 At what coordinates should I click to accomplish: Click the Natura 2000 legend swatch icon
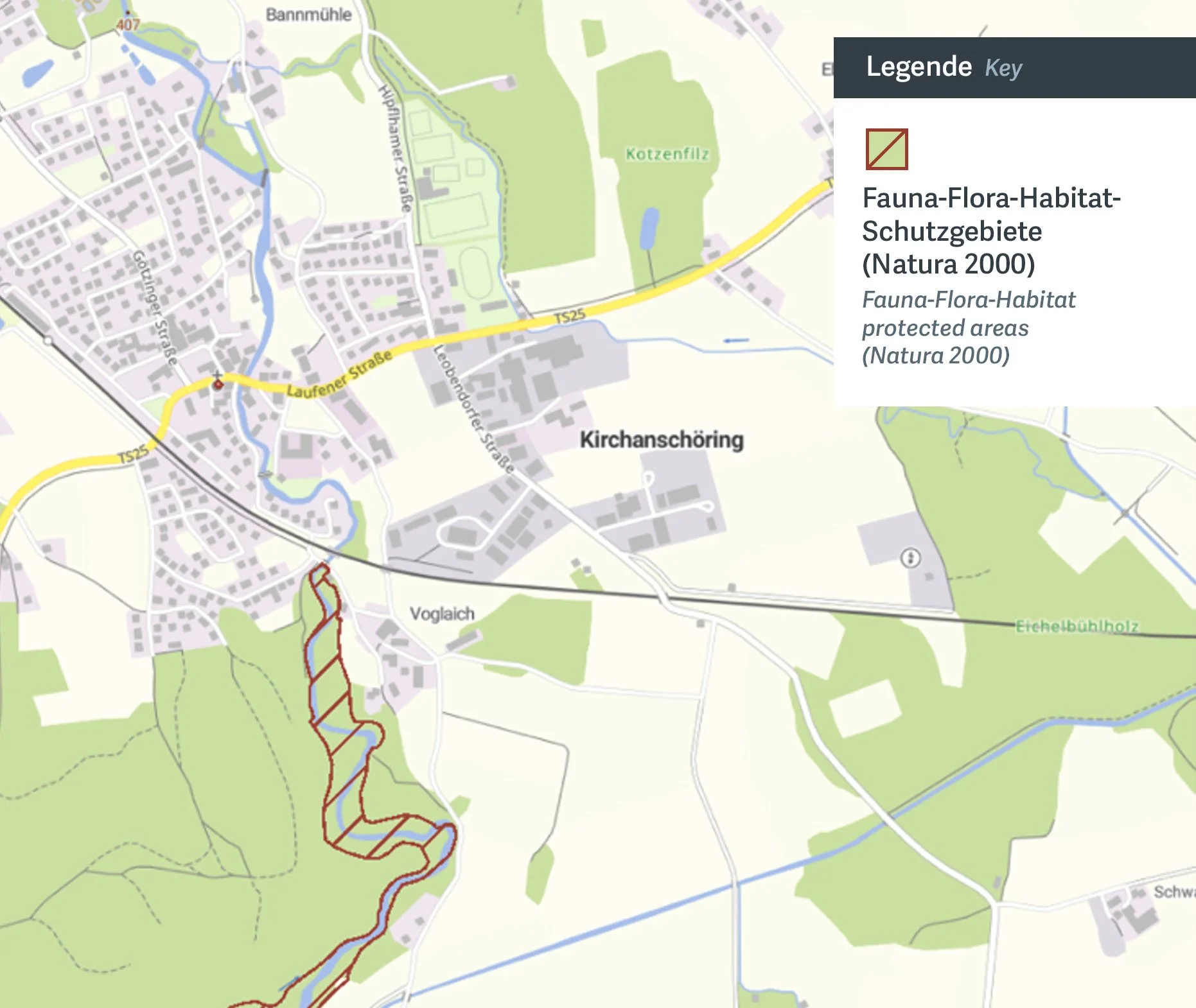(x=886, y=149)
